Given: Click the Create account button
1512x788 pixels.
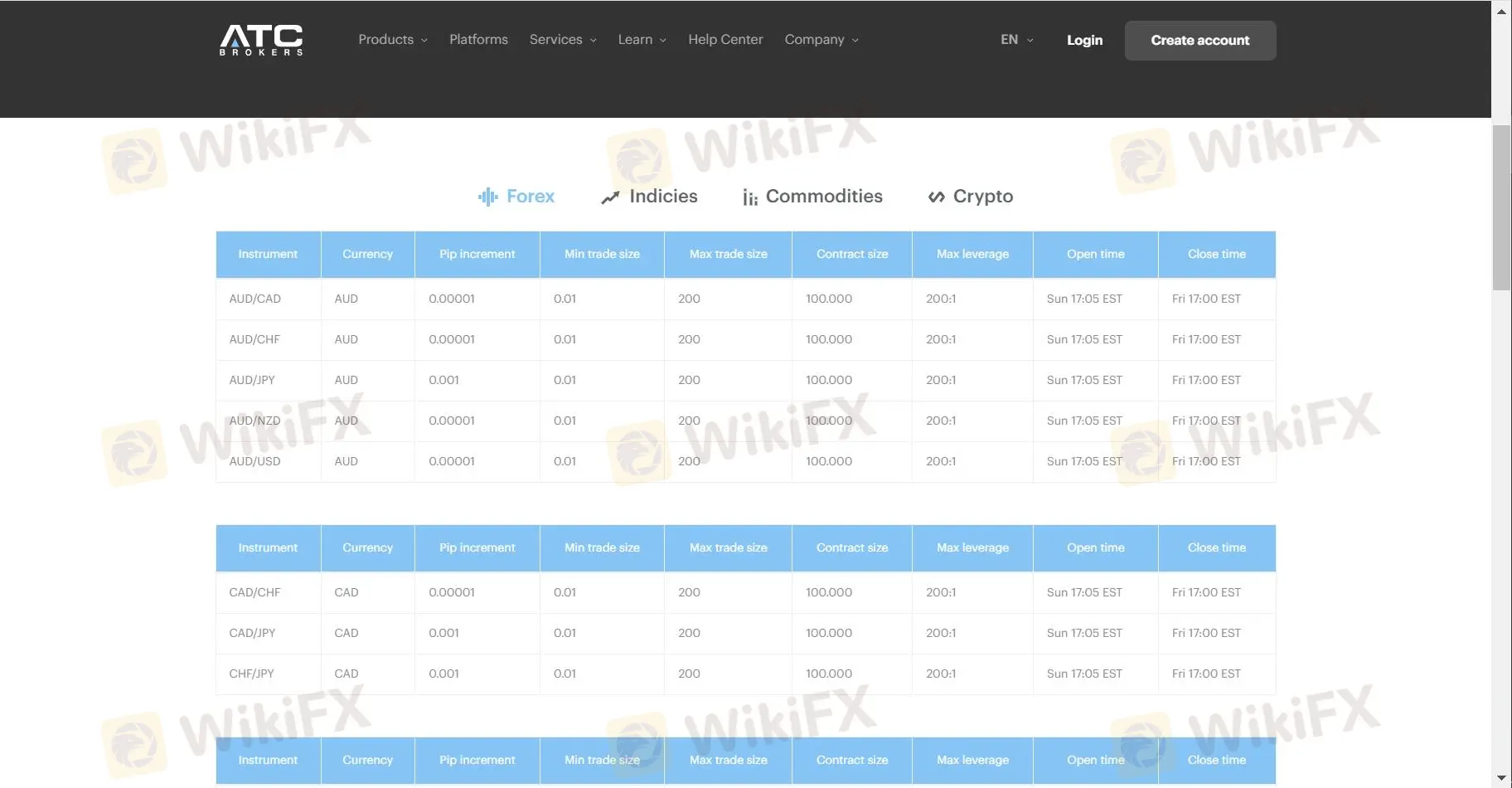Looking at the screenshot, I should tap(1199, 40).
